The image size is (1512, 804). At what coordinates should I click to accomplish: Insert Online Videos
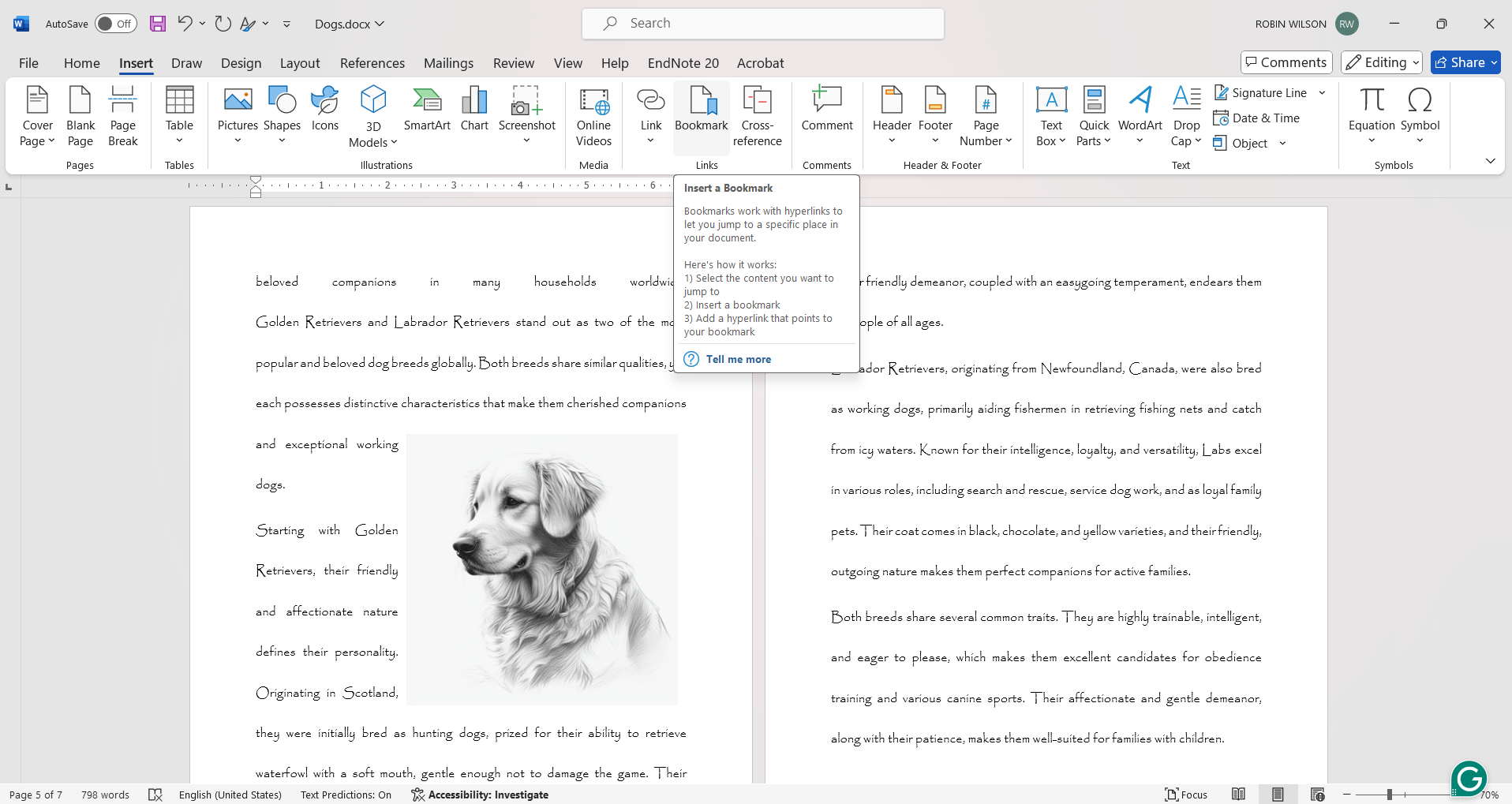pyautogui.click(x=593, y=116)
